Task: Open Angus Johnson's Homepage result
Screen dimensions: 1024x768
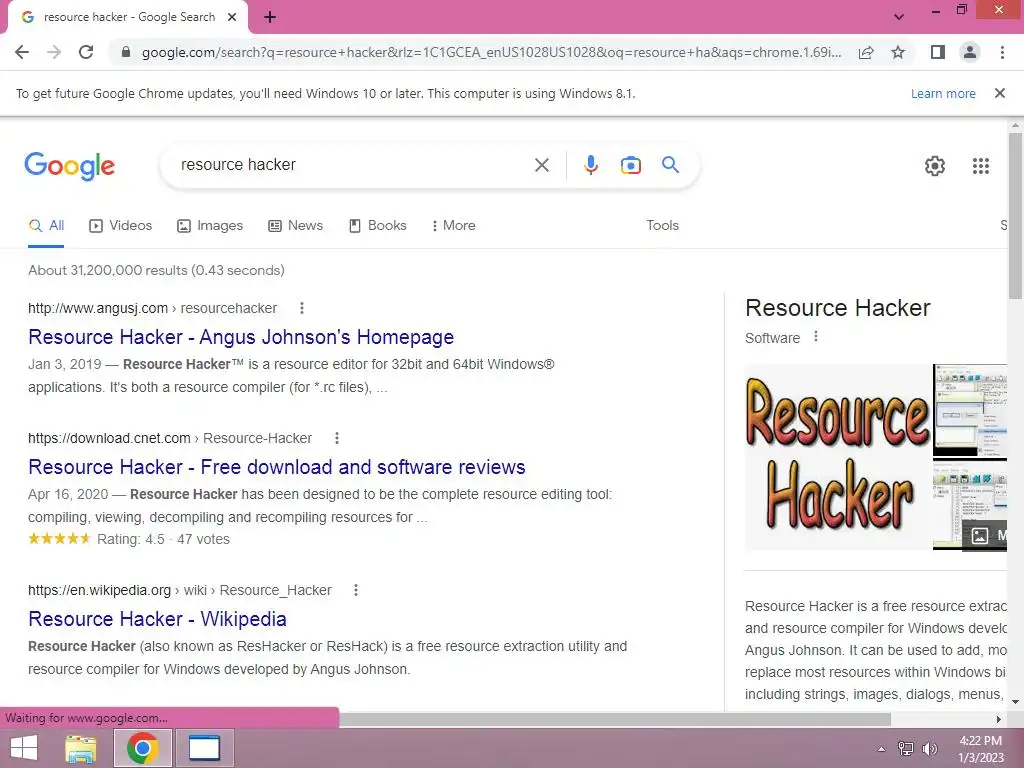Action: 241,337
